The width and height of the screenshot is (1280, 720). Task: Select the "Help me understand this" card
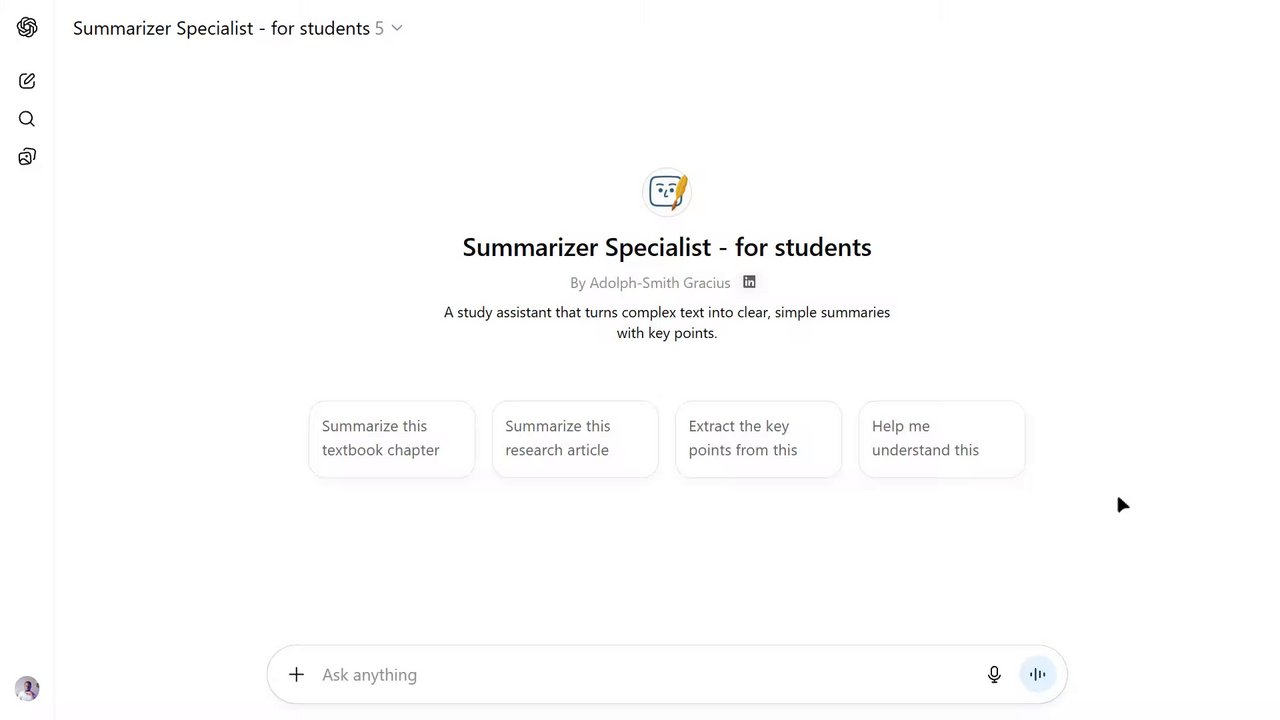click(941, 439)
